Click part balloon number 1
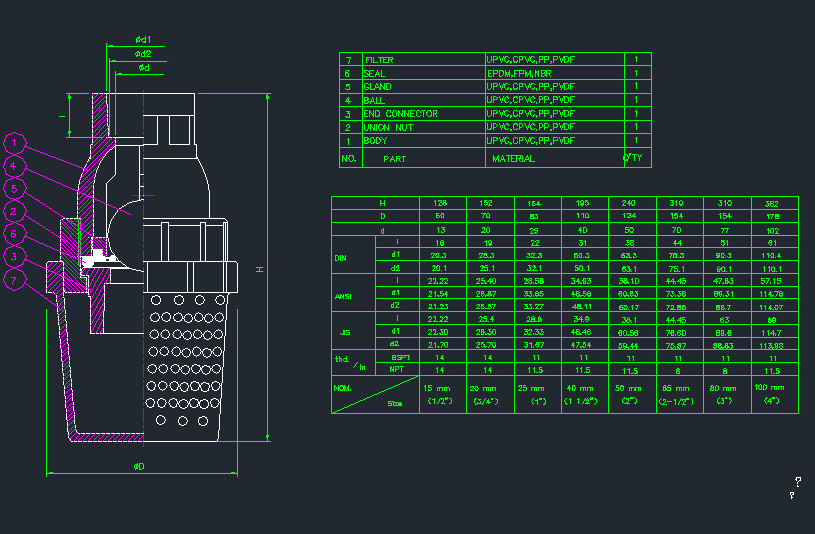 [14, 143]
